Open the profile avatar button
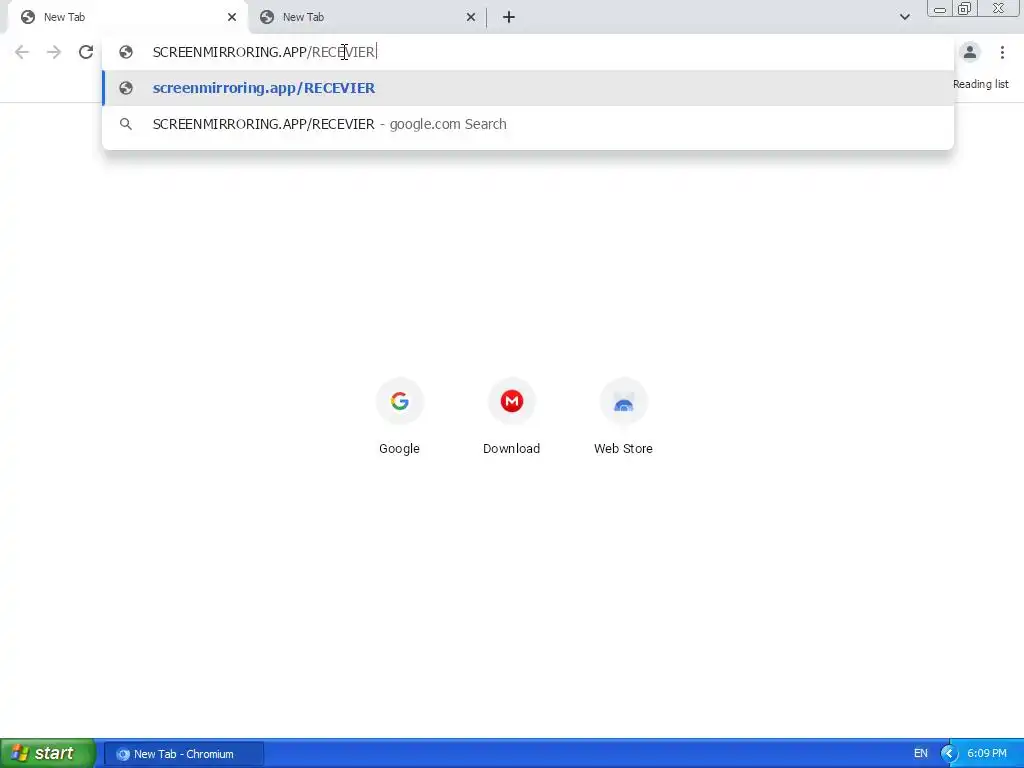The image size is (1024, 768). pyautogui.click(x=970, y=52)
